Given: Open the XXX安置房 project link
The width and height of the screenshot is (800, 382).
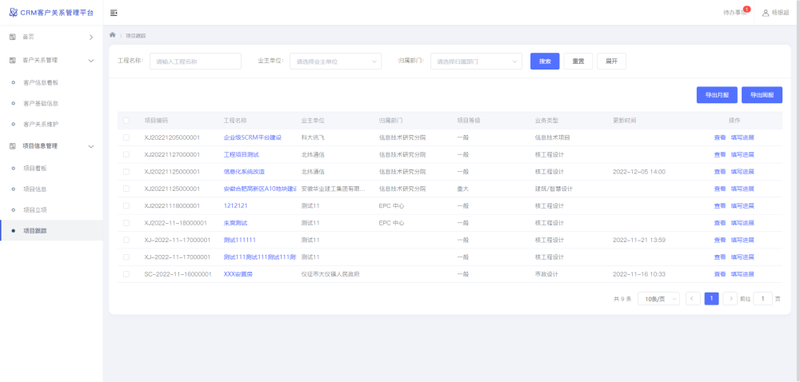Looking at the screenshot, I should 238,274.
